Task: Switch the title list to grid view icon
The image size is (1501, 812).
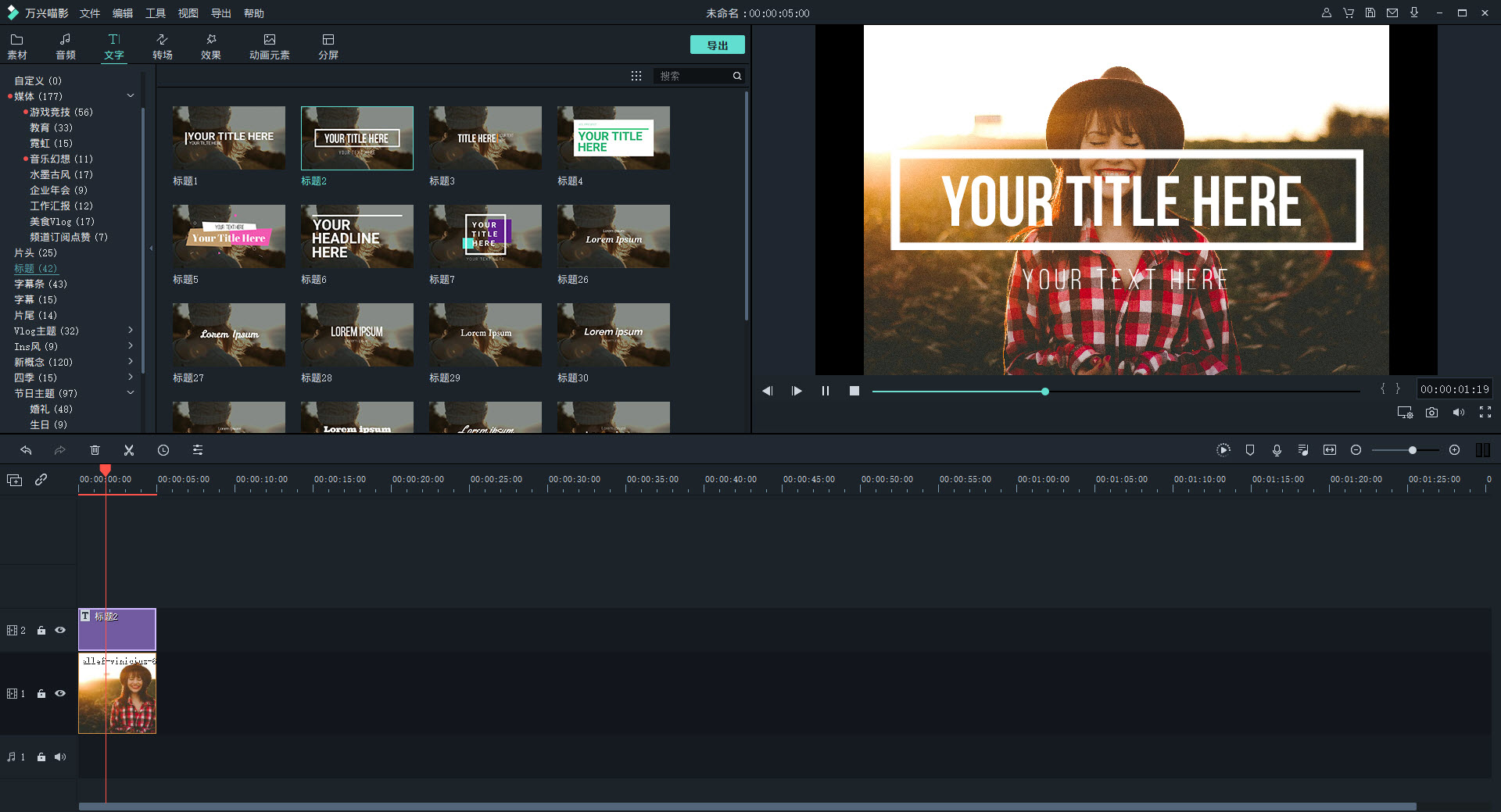Action: [636, 76]
